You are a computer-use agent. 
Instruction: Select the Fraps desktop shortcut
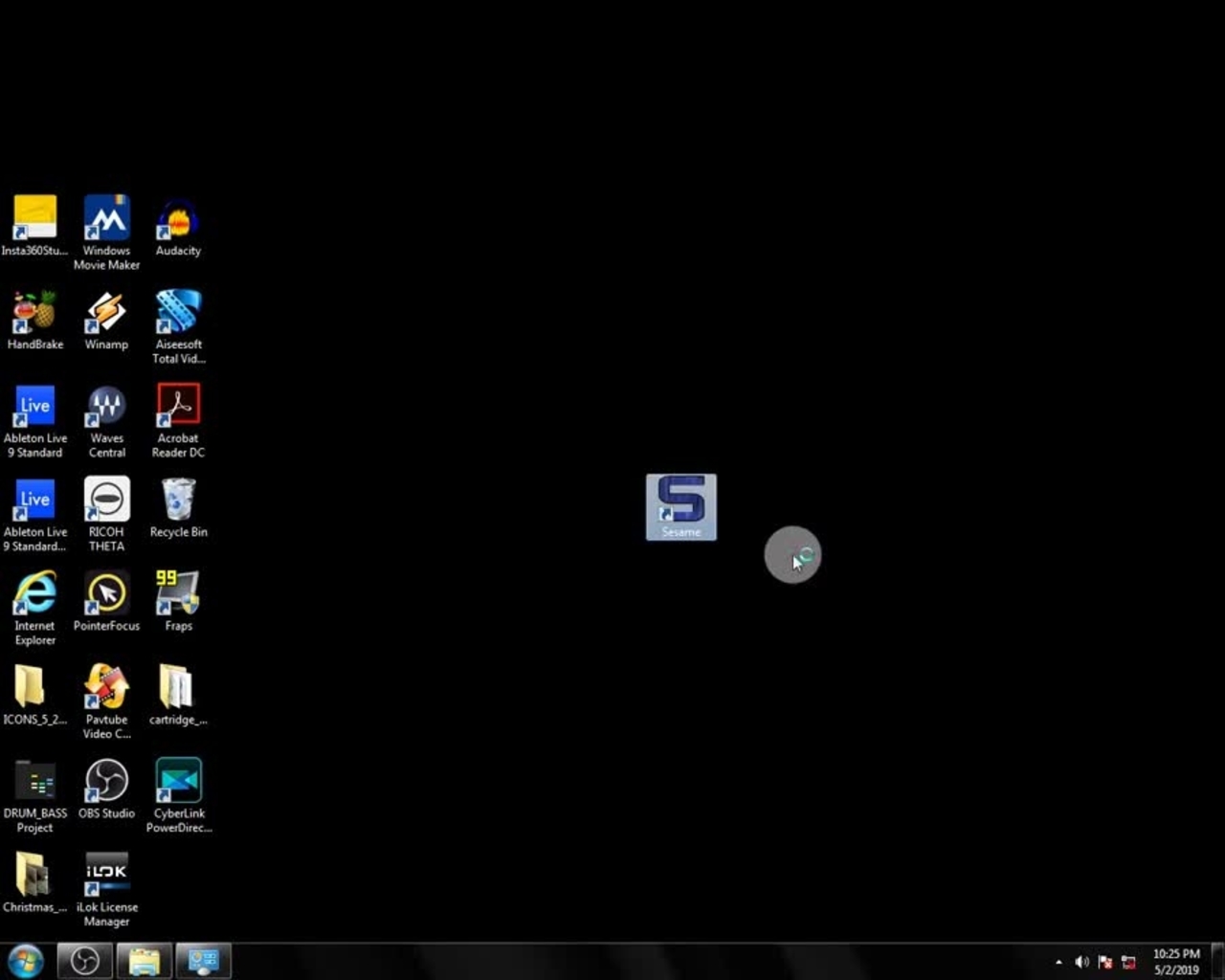178,601
